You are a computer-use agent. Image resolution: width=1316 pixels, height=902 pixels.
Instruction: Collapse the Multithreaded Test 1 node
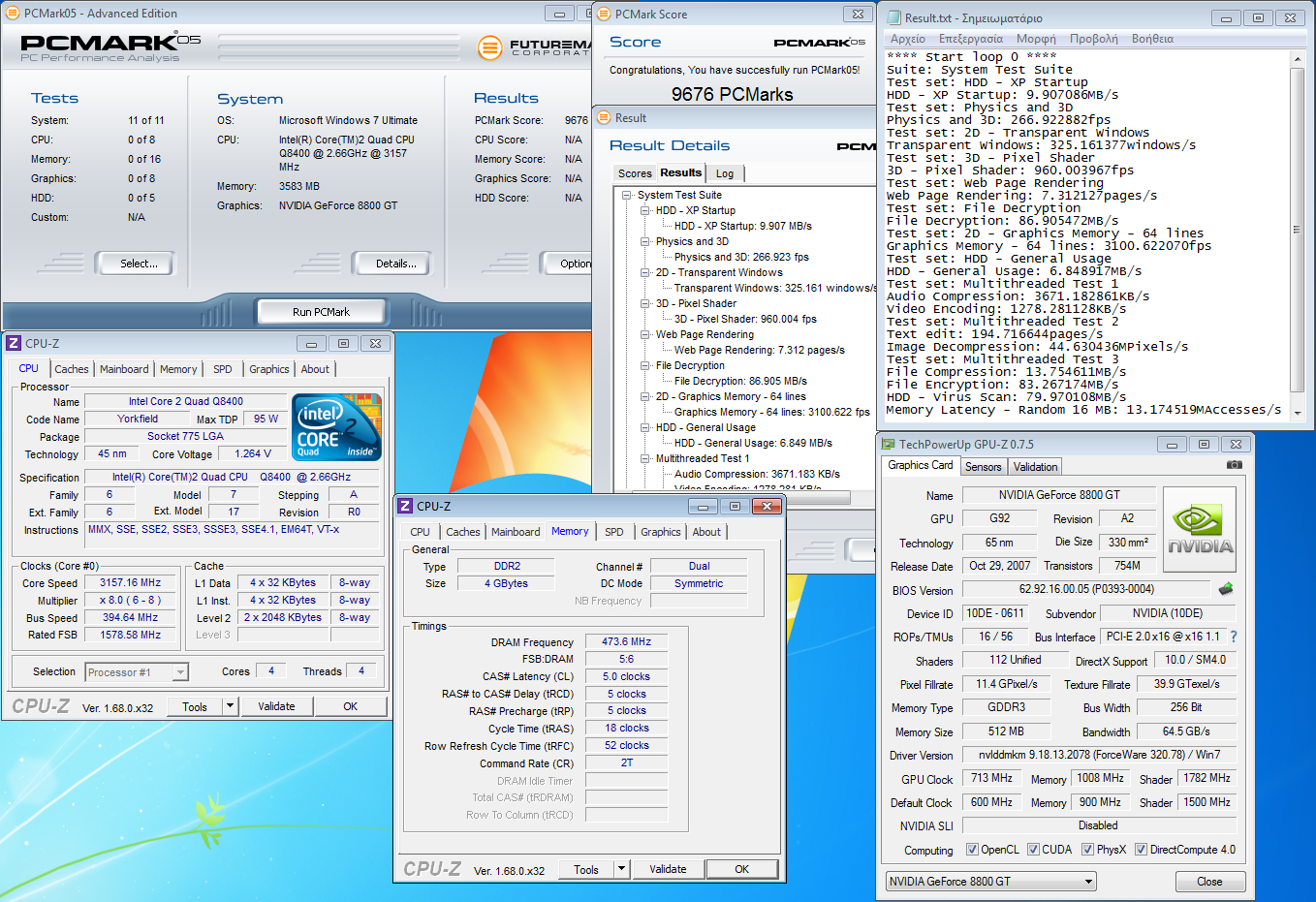pos(645,458)
